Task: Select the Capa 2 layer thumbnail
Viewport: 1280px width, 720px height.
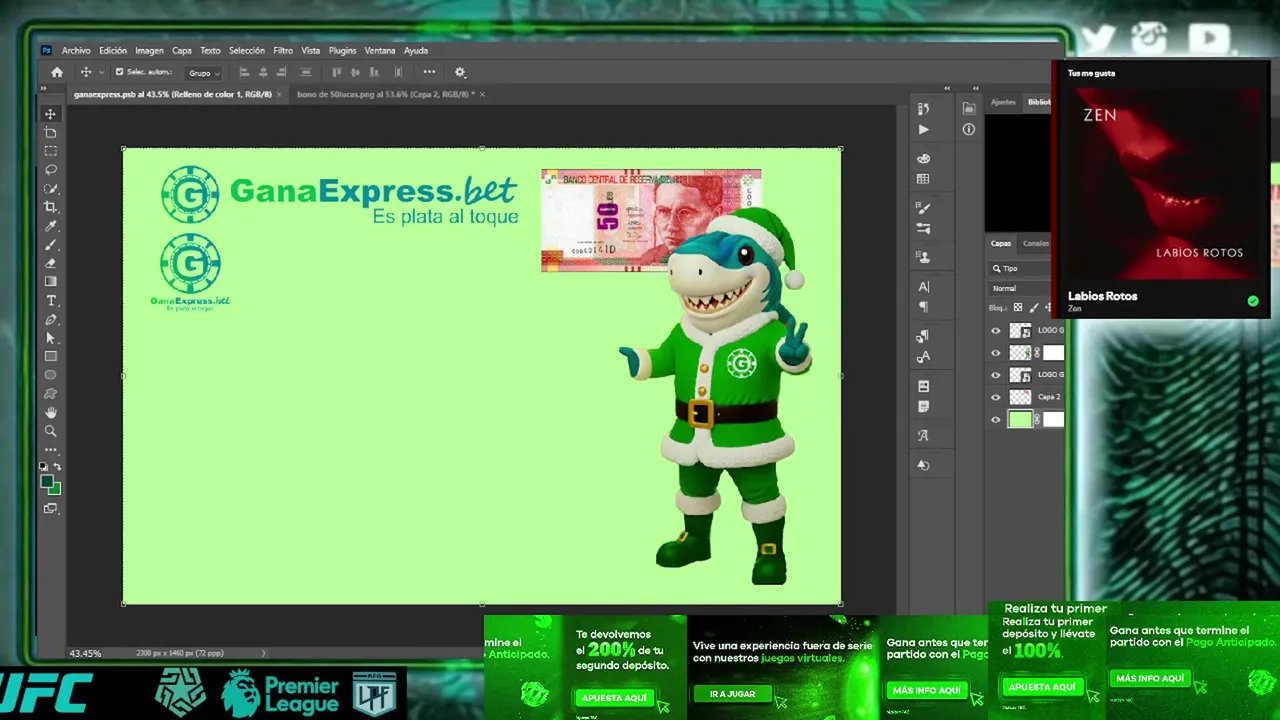Action: (x=1020, y=397)
